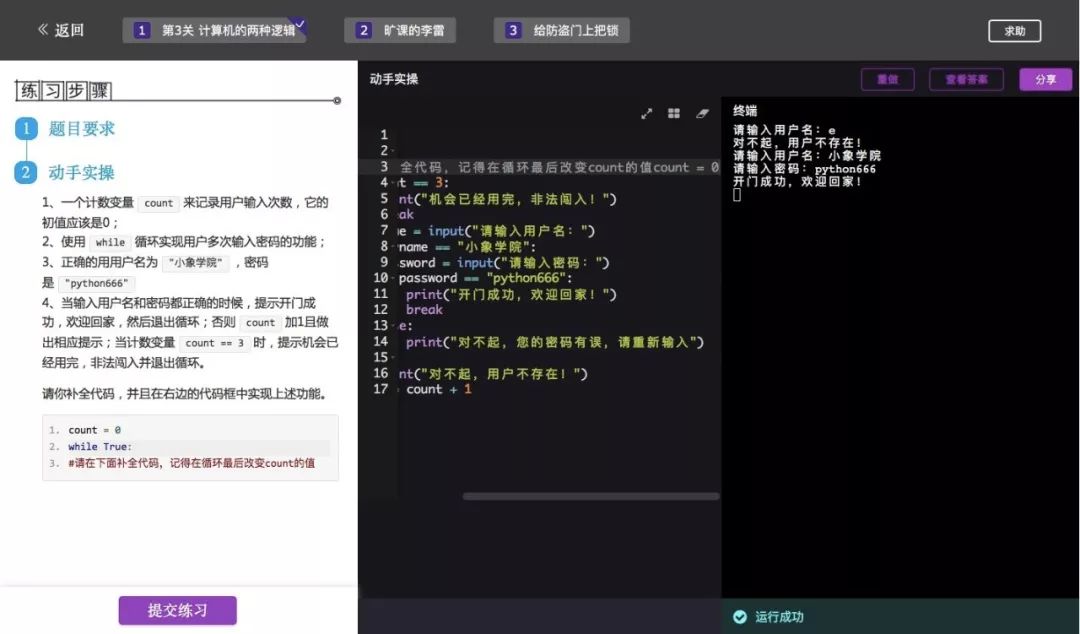Screen dimensions: 1080x634
Task: Click the 终端 terminal title
Action: 745,111
